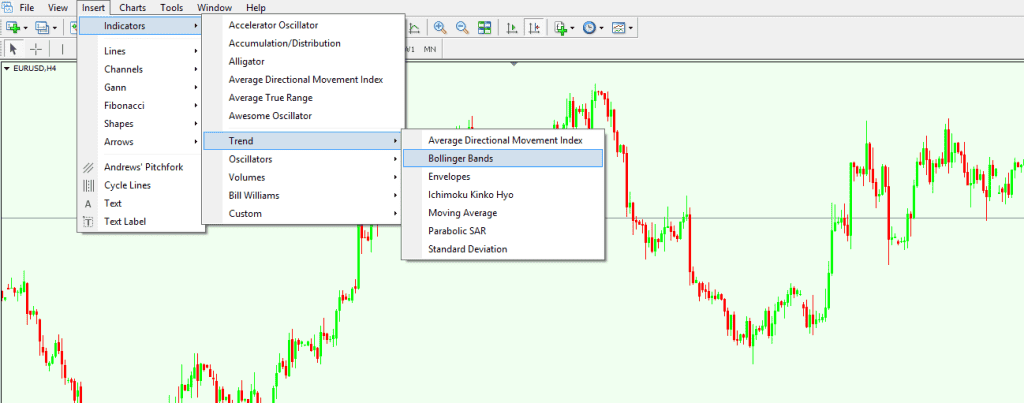Image resolution: width=1024 pixels, height=403 pixels.
Task: Toggle the Chart Shift button
Action: [x=535, y=27]
